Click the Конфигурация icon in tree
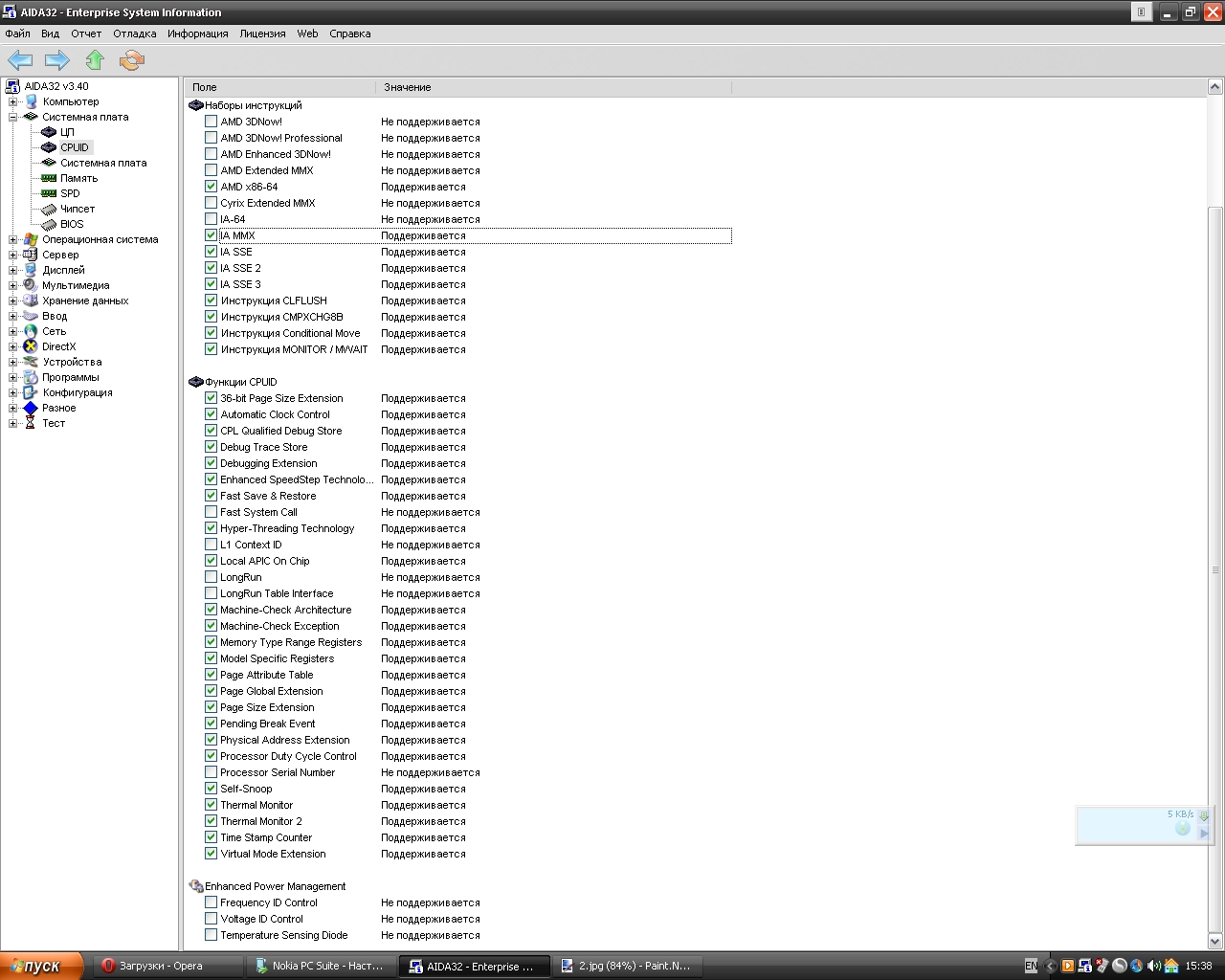Screen dimensions: 1225x980 pyautogui.click(x=31, y=392)
